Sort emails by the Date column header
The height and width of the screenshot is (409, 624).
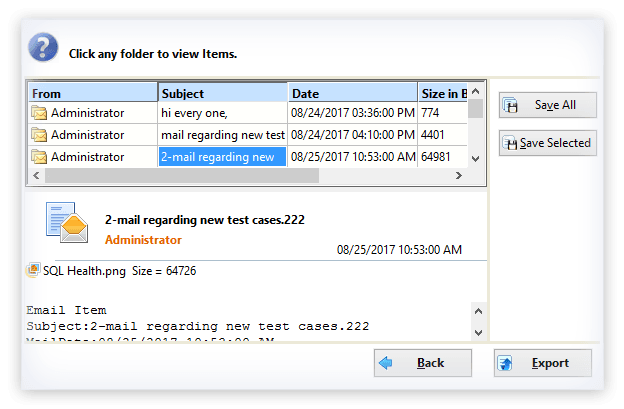coord(352,93)
